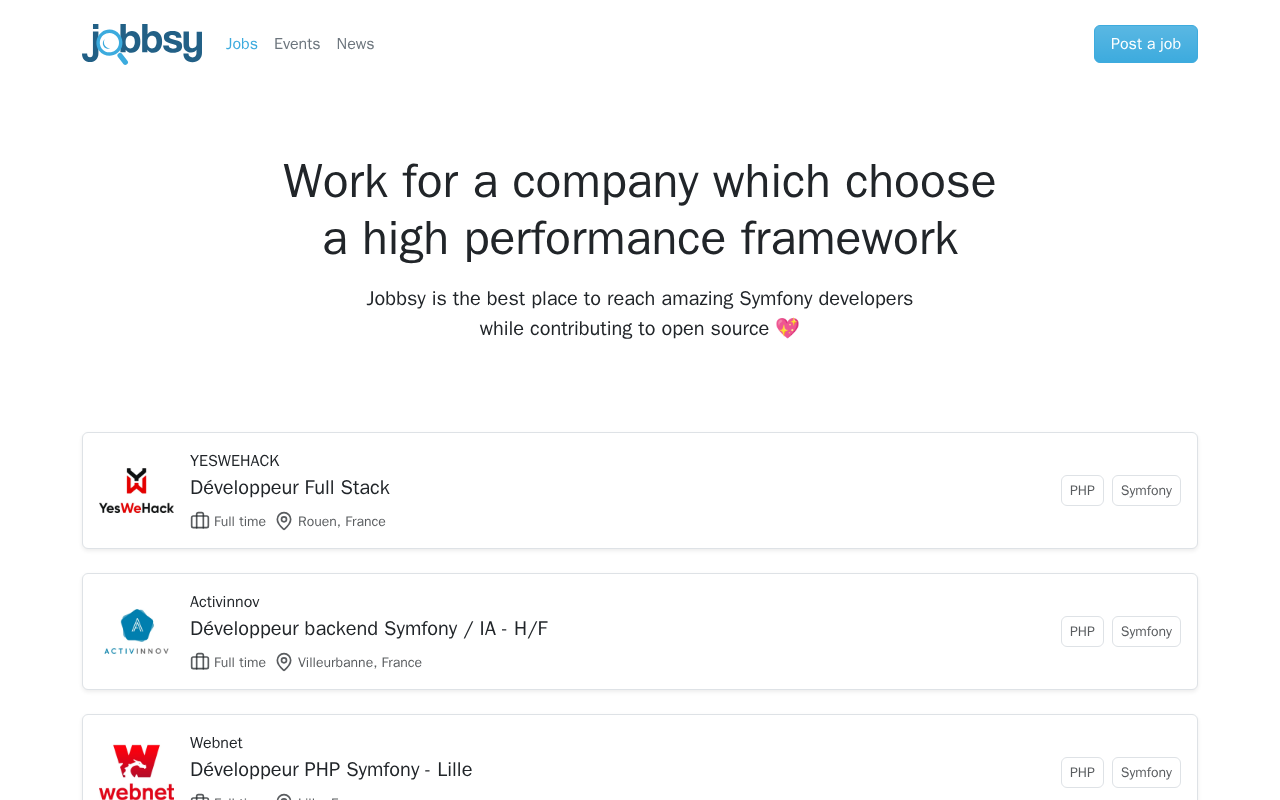
Task: Click PHP tag on Activinnov listing
Action: pos(1082,632)
